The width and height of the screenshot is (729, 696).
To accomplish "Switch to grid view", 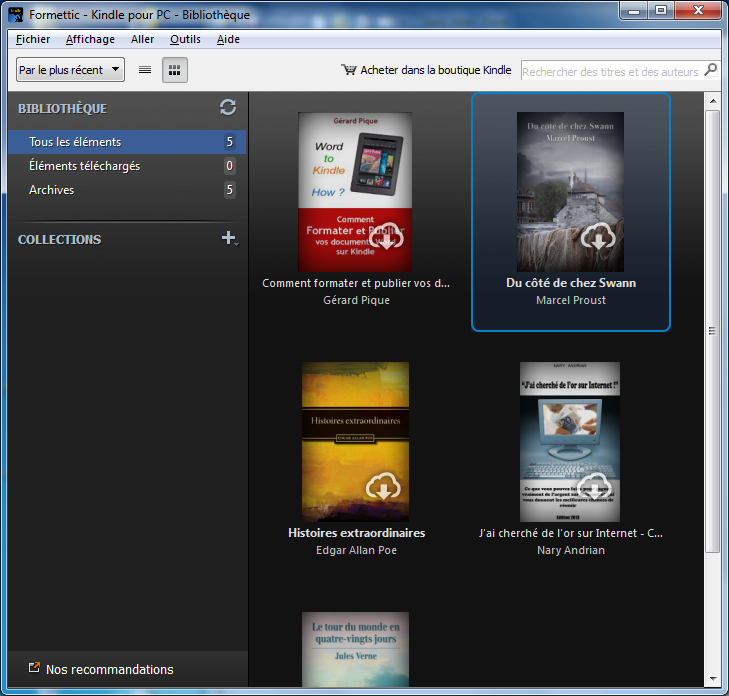I will pos(174,70).
